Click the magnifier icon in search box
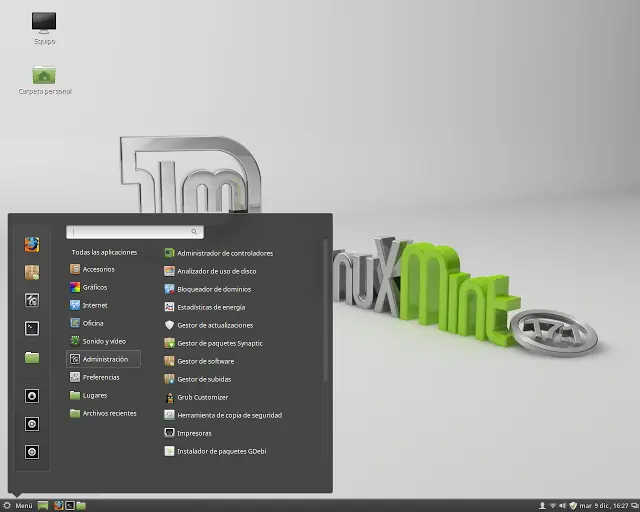This screenshot has height=512, width=640. coord(194,232)
